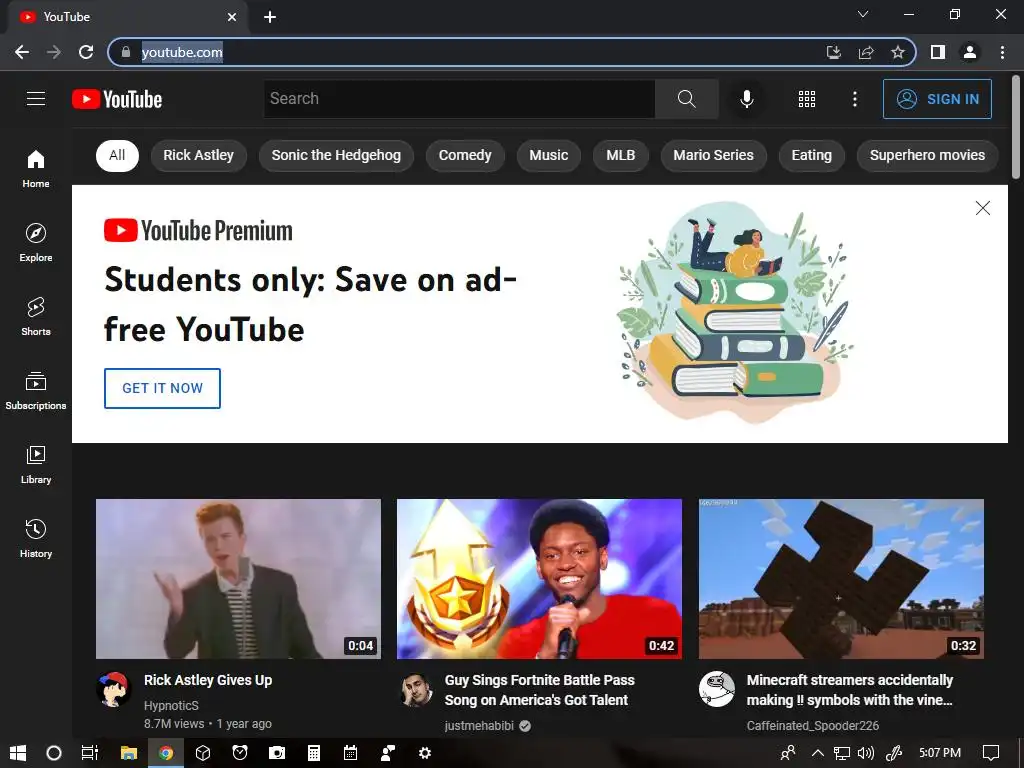
Task: Click the page vertical scrollbar
Action: point(1016,127)
